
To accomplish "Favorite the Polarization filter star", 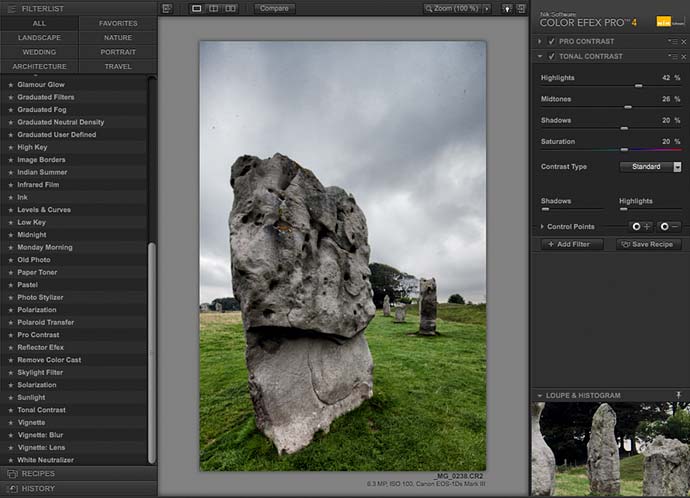I will coord(11,310).
